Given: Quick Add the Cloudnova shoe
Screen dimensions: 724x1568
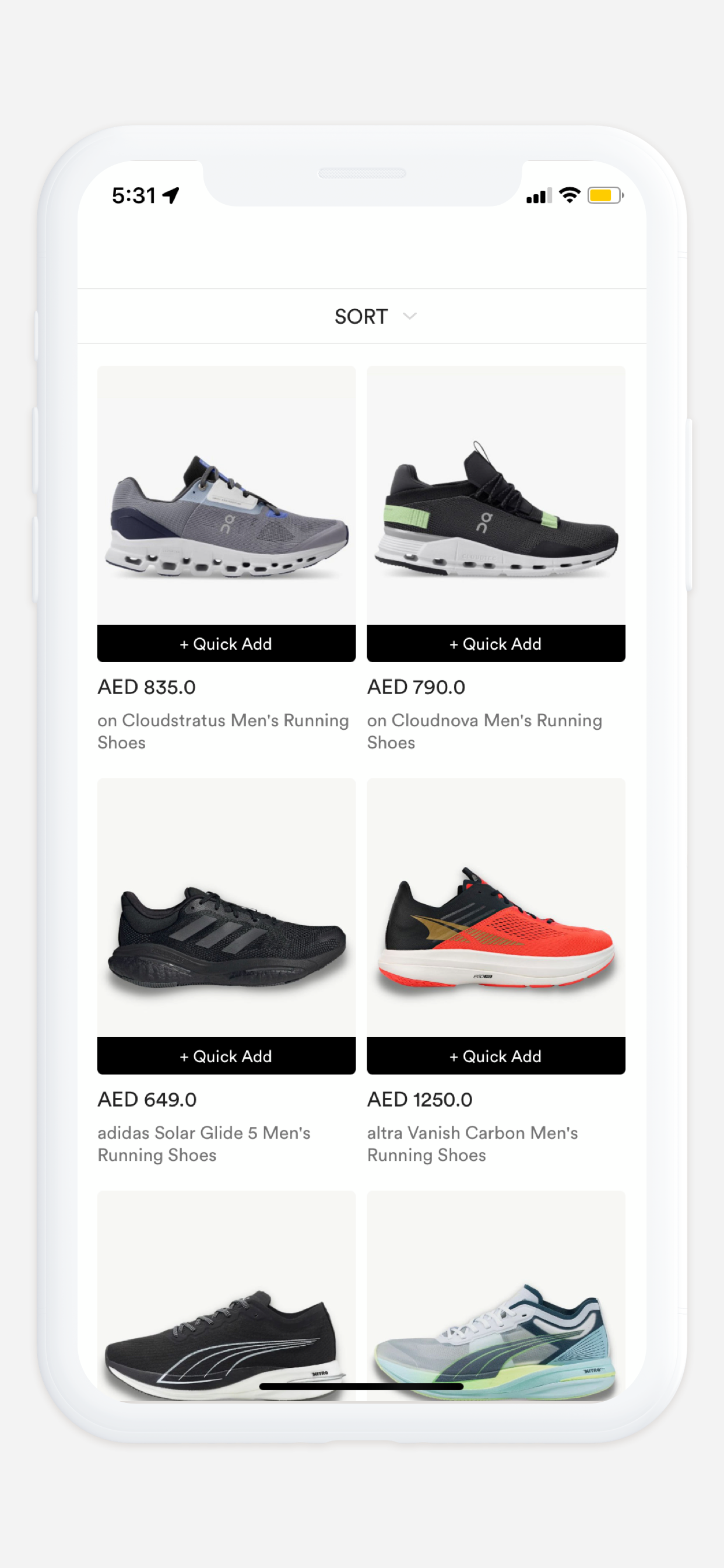Looking at the screenshot, I should pyautogui.click(x=496, y=643).
